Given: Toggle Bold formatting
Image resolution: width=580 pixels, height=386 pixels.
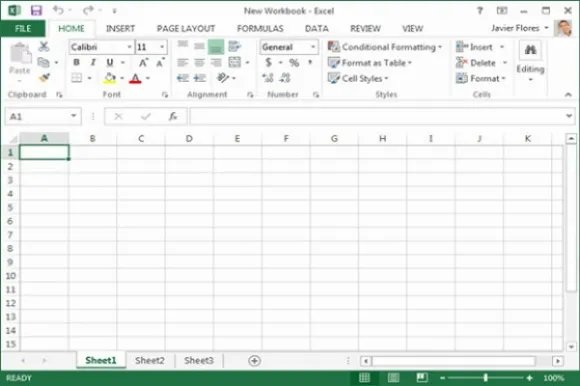Looking at the screenshot, I should 76,62.
